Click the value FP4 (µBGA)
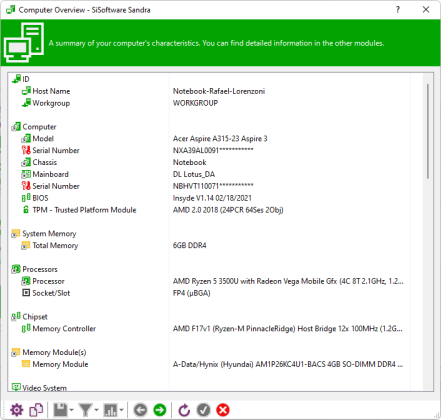The image size is (441, 420). [x=192, y=293]
